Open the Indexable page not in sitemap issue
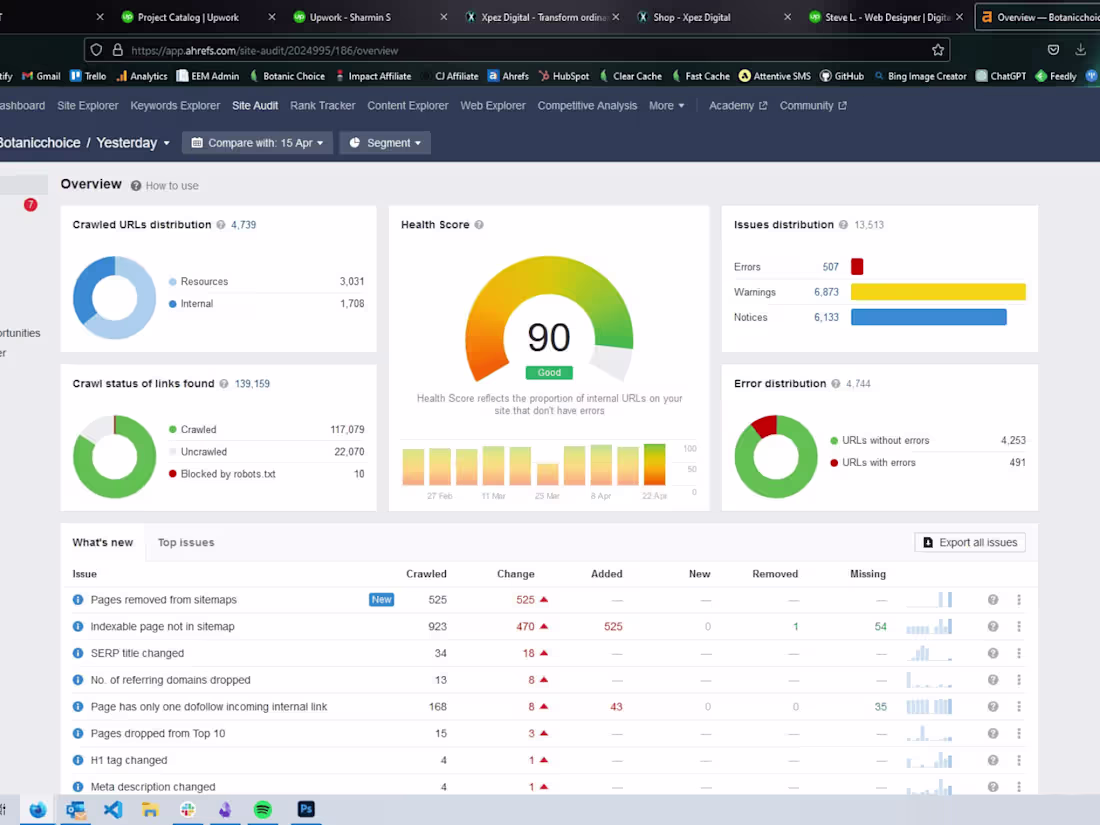 coord(162,627)
